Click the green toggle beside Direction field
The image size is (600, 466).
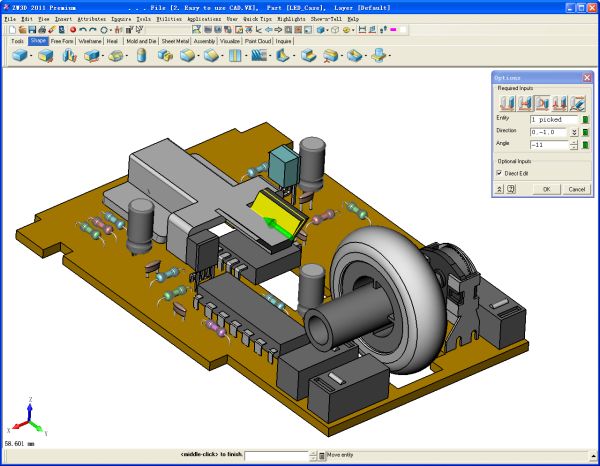pyautogui.click(x=585, y=132)
